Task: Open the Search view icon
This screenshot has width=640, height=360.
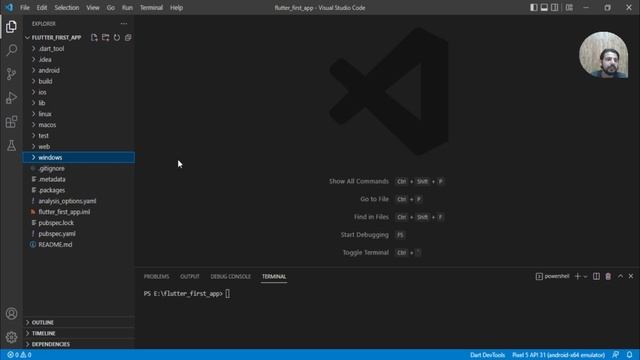Action: [11, 50]
